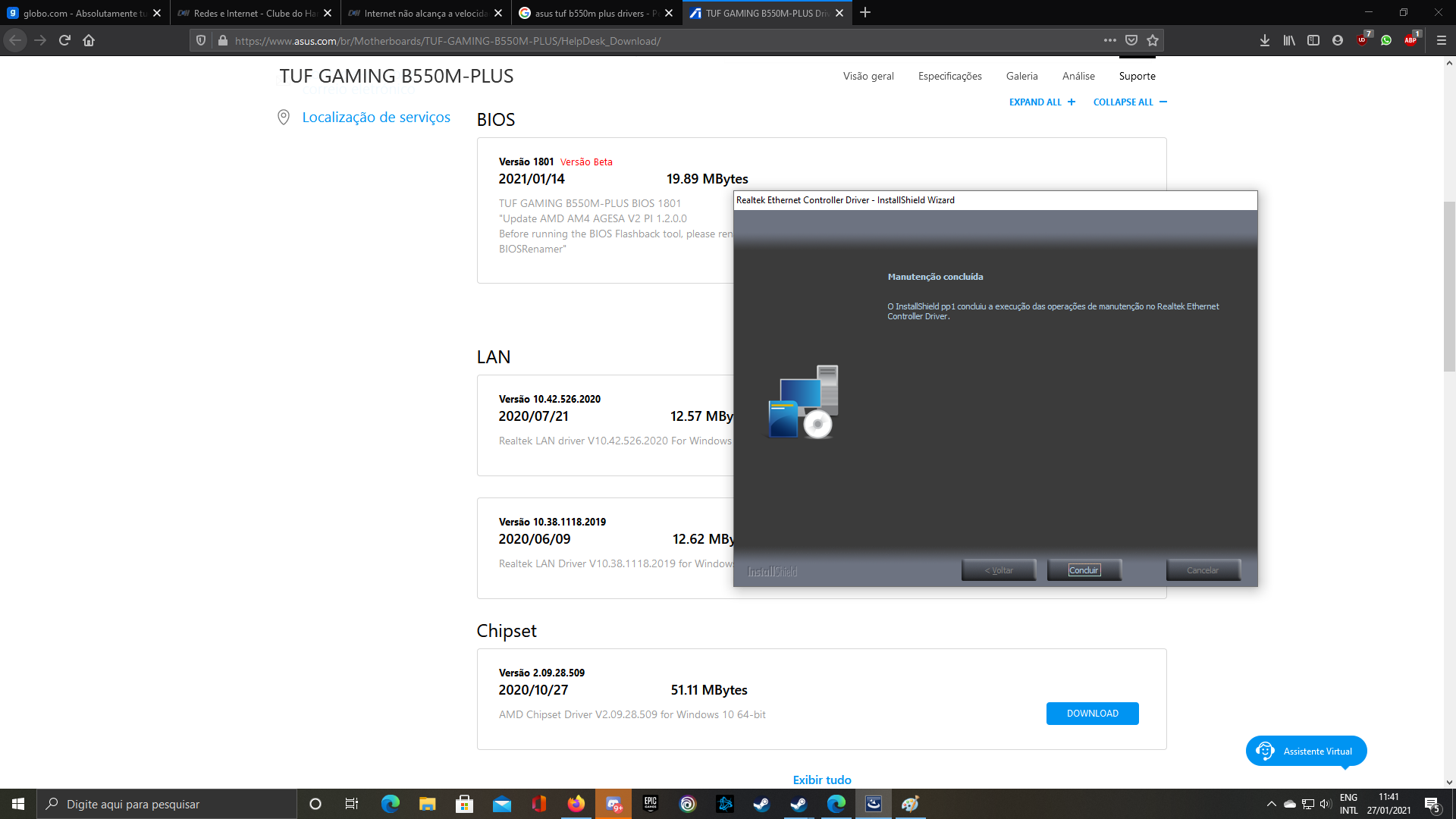The height and width of the screenshot is (819, 1456).
Task: Select 'Versão 1801' BIOS heading text
Action: coord(526,162)
